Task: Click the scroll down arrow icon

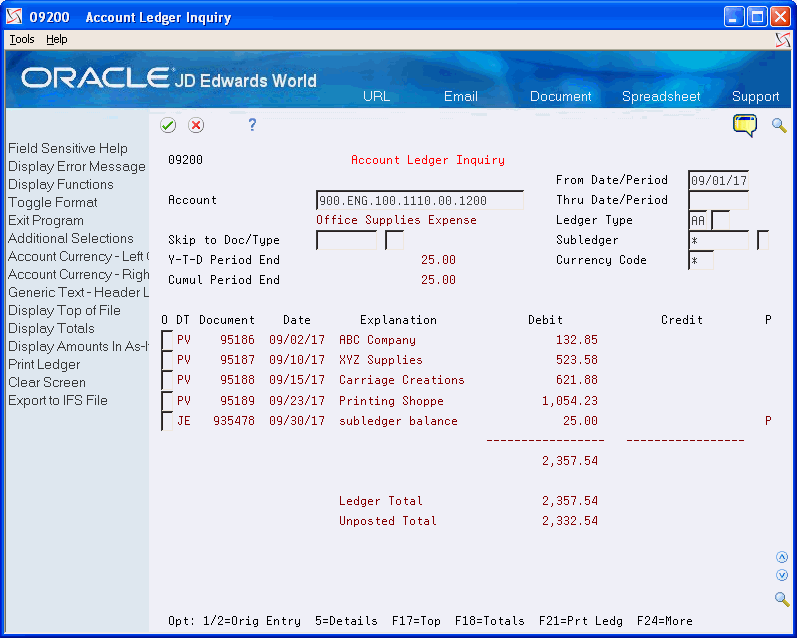Action: tap(782, 575)
